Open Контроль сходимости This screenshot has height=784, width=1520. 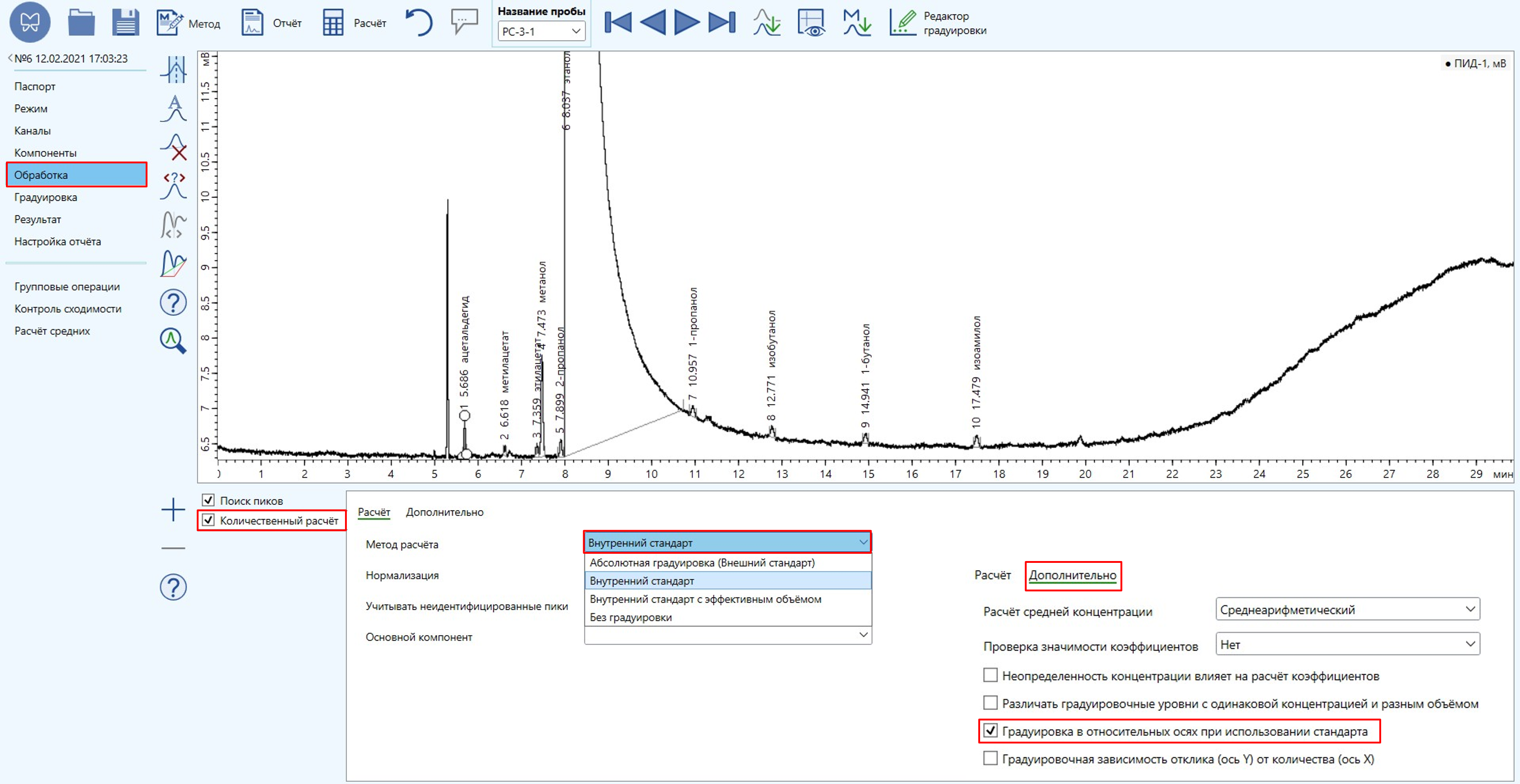pyautogui.click(x=68, y=309)
